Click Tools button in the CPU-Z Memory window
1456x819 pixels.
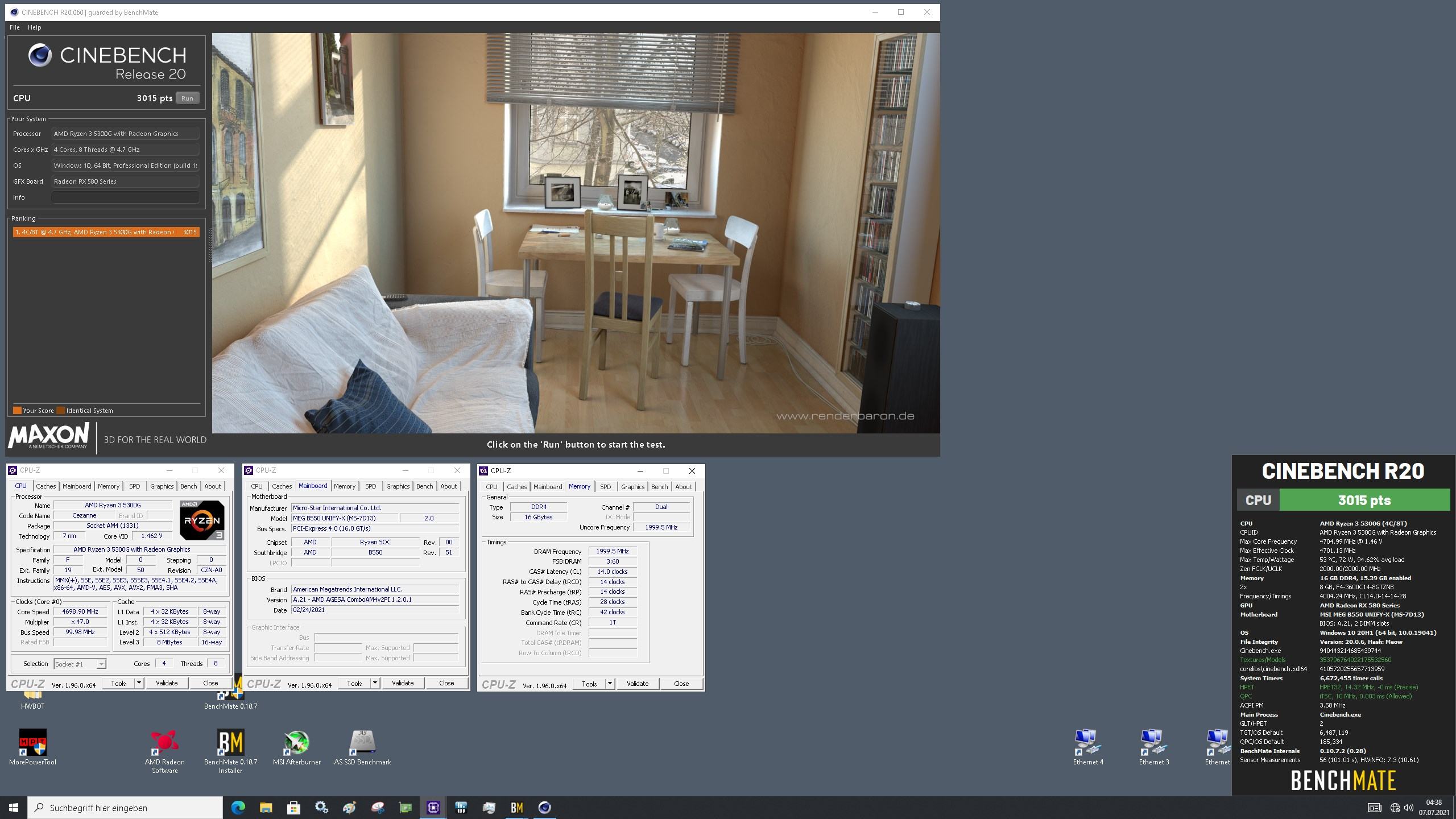[x=589, y=684]
